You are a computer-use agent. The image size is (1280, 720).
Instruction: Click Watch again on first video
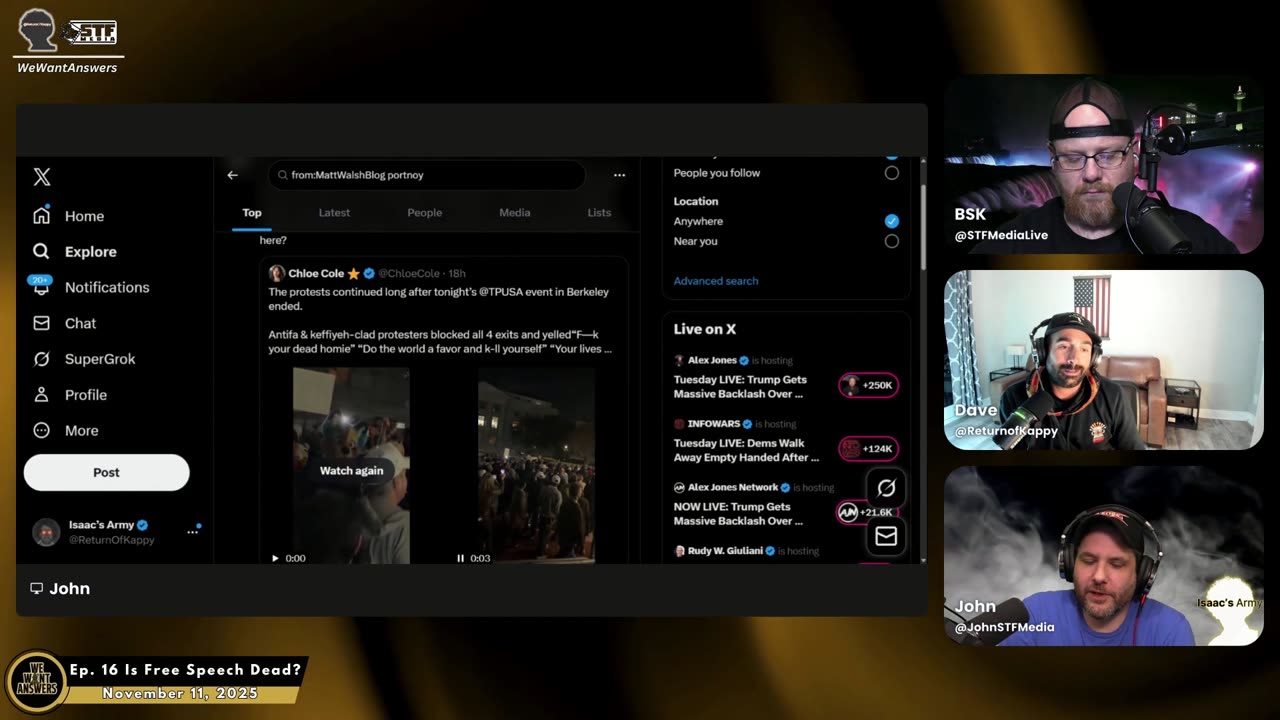coord(351,470)
